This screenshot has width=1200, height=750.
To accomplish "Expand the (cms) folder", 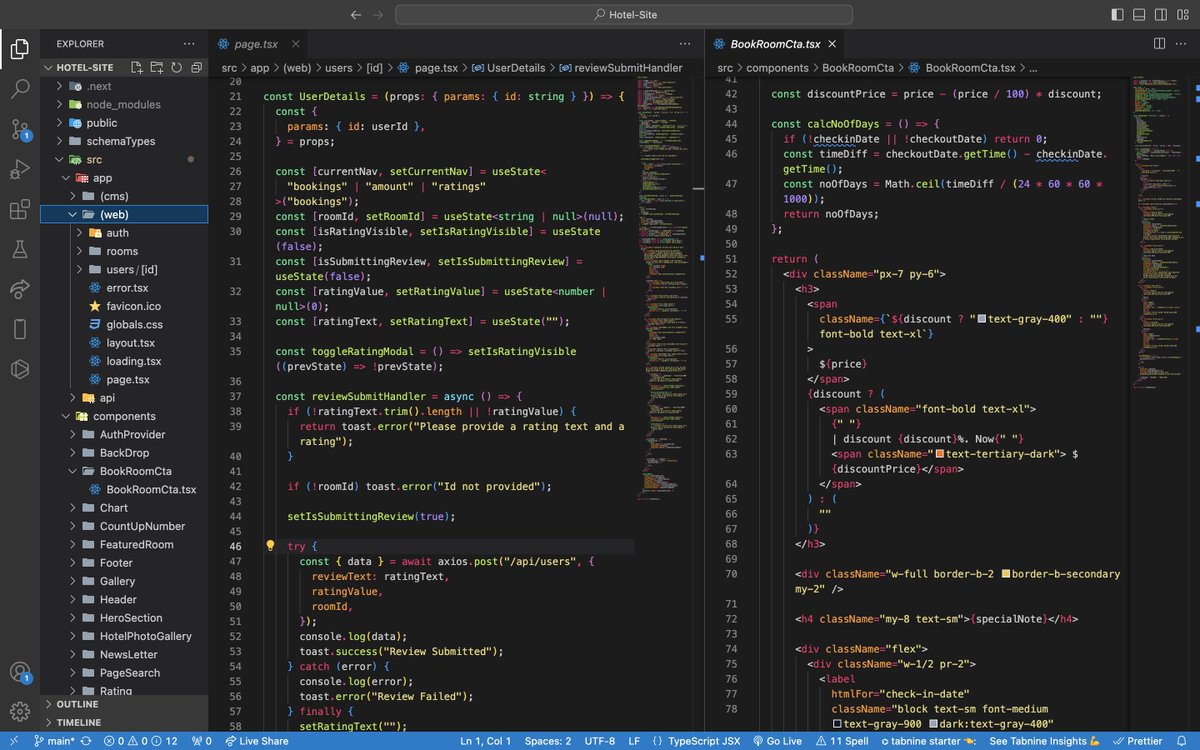I will tap(125, 196).
